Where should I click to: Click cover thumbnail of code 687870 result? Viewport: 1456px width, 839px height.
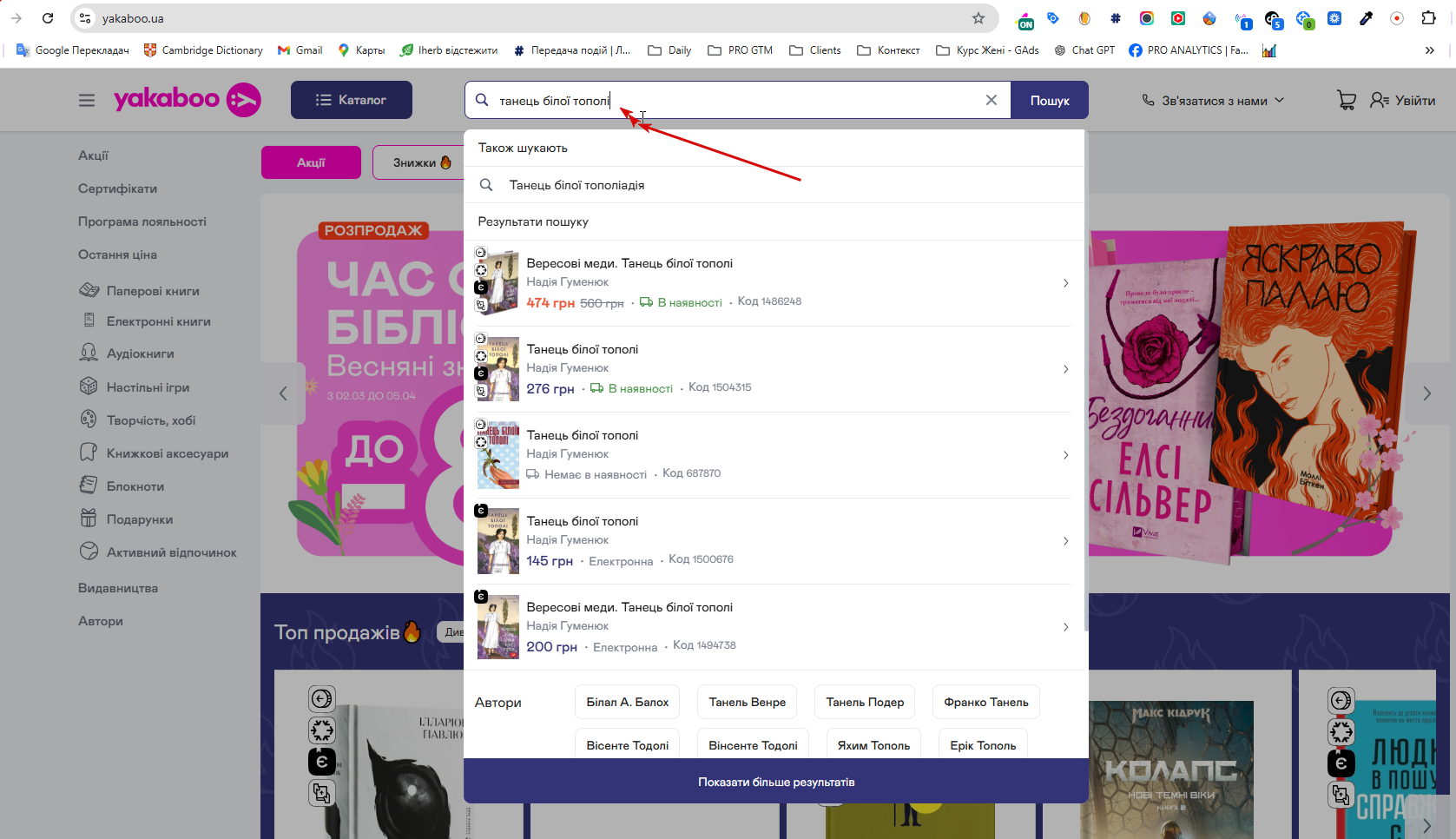click(x=497, y=455)
